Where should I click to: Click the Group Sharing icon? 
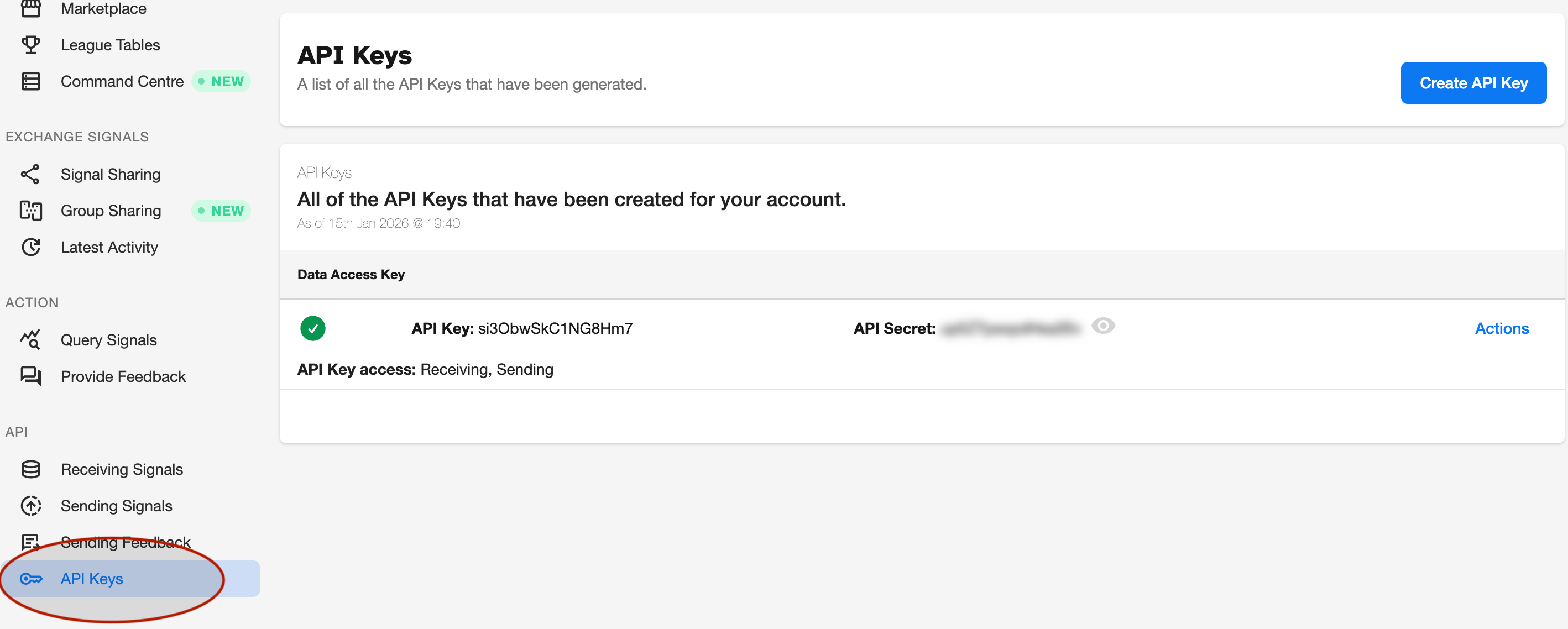[30, 211]
